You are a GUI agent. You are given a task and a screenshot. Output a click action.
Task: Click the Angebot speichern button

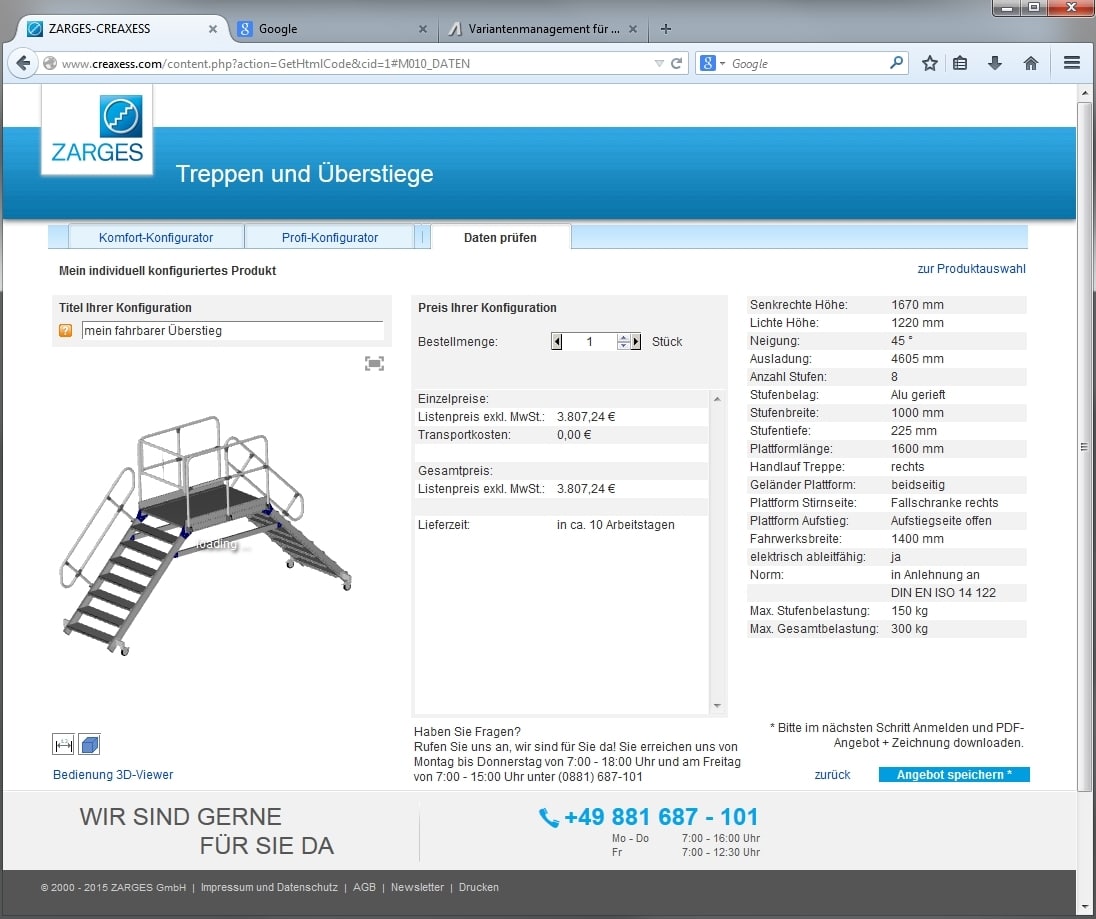954,775
